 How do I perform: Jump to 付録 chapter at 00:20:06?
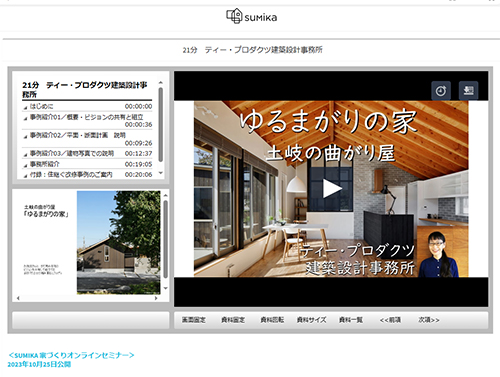(88, 174)
